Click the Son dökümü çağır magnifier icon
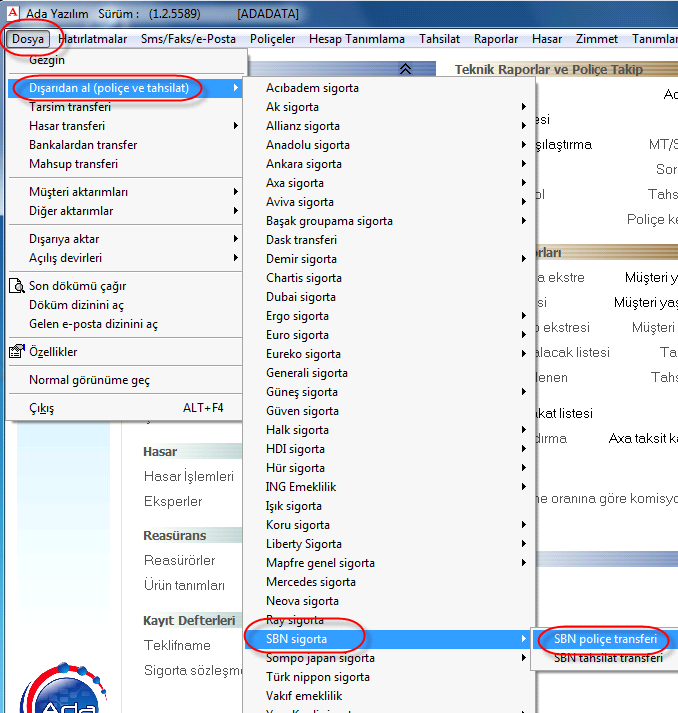 point(16,286)
